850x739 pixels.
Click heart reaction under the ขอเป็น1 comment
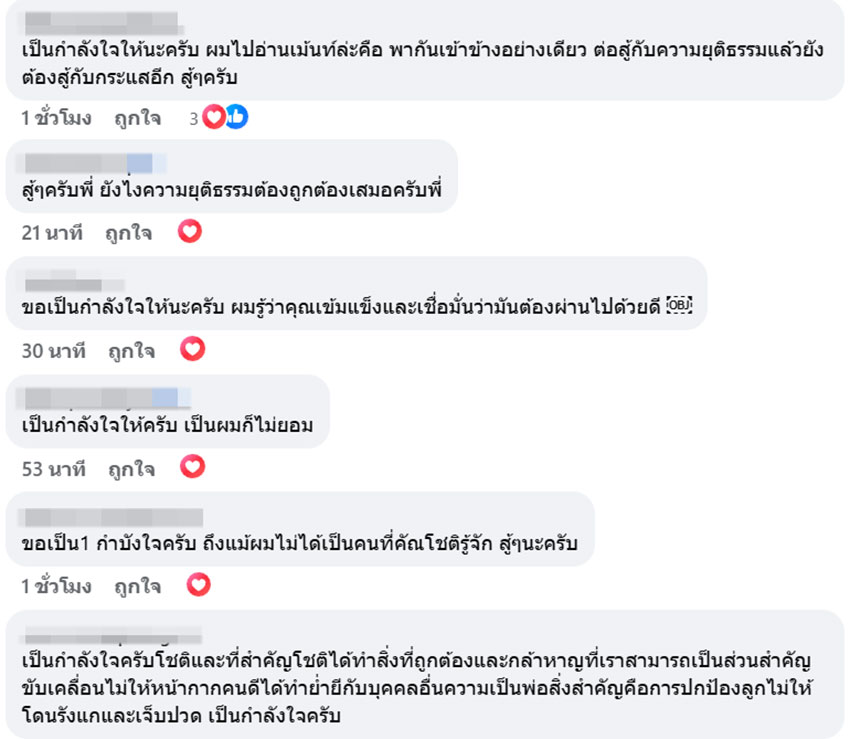(x=198, y=584)
